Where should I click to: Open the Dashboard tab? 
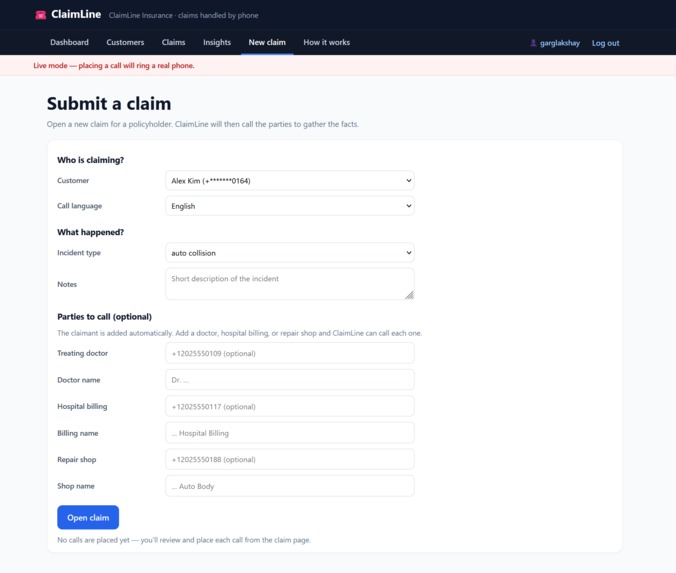69,42
